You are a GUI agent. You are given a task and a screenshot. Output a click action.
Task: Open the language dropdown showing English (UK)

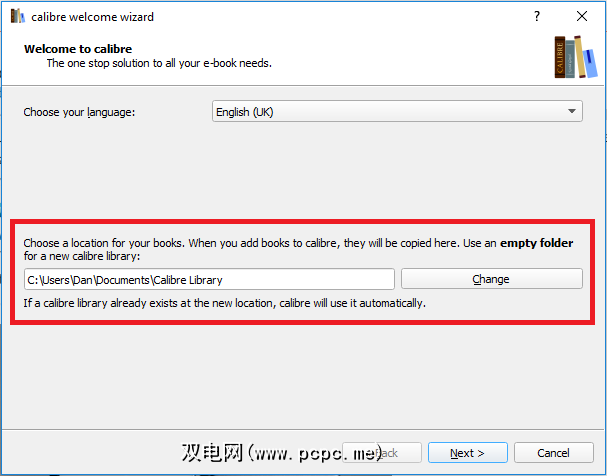397,111
